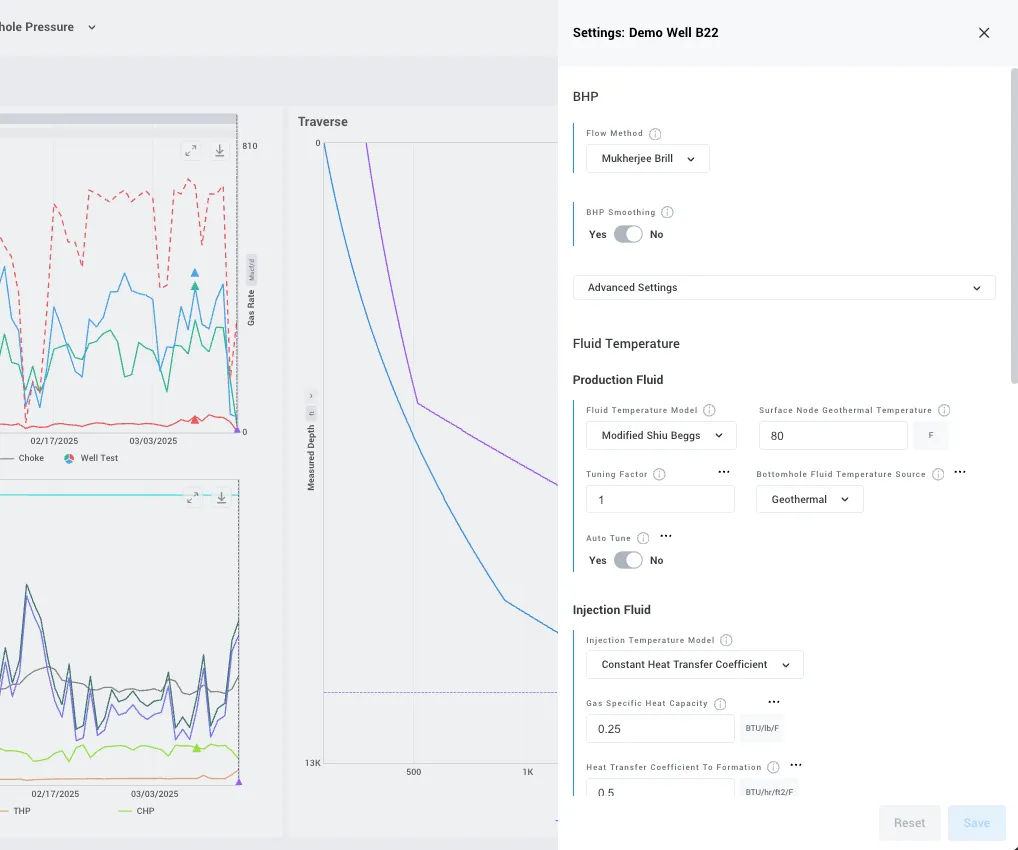
Task: Focus the Gas Specific Heat Capacity field
Action: pos(660,729)
